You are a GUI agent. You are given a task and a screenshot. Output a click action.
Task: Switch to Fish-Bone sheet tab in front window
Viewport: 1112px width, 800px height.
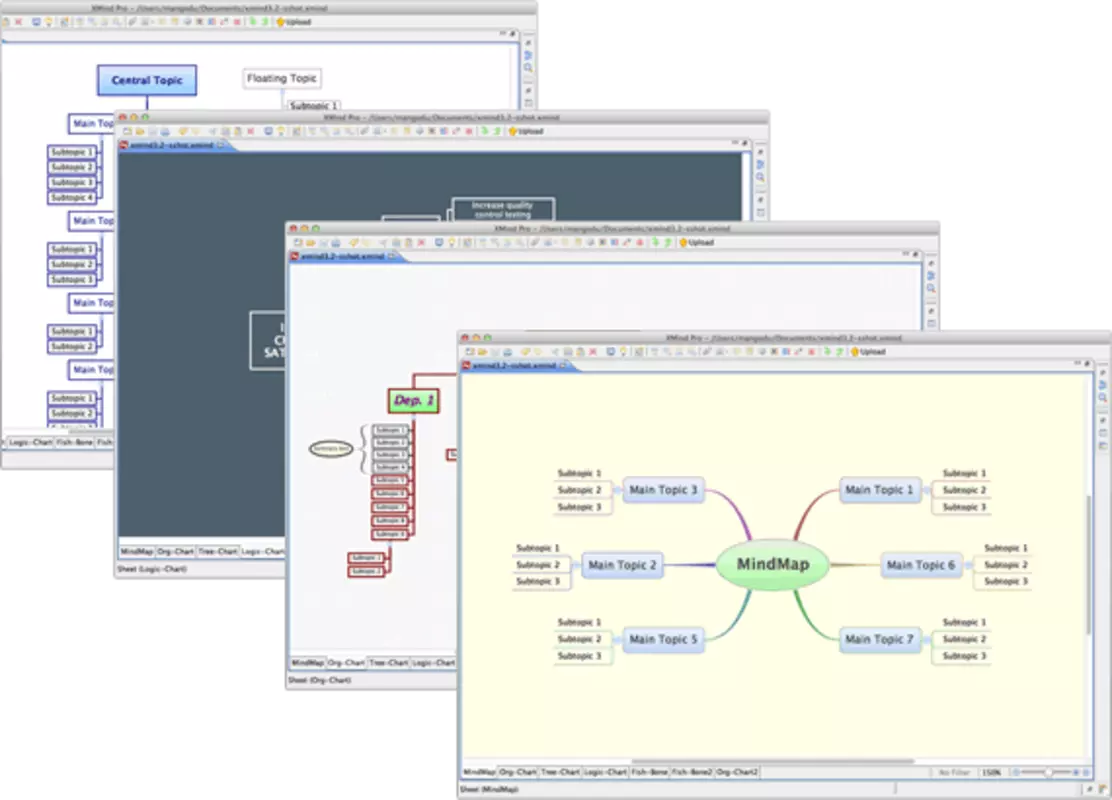[649, 772]
